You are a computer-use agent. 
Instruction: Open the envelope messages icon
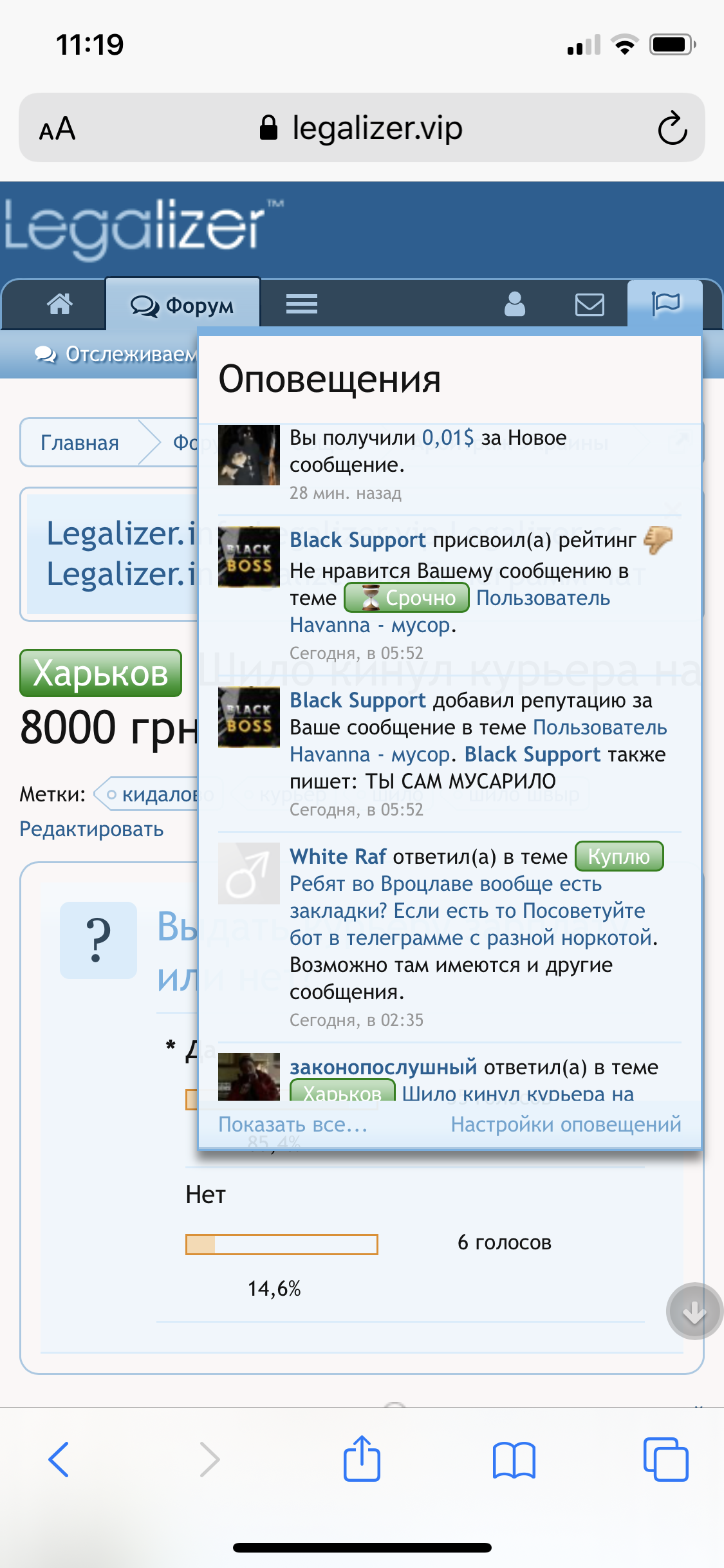pyautogui.click(x=589, y=304)
